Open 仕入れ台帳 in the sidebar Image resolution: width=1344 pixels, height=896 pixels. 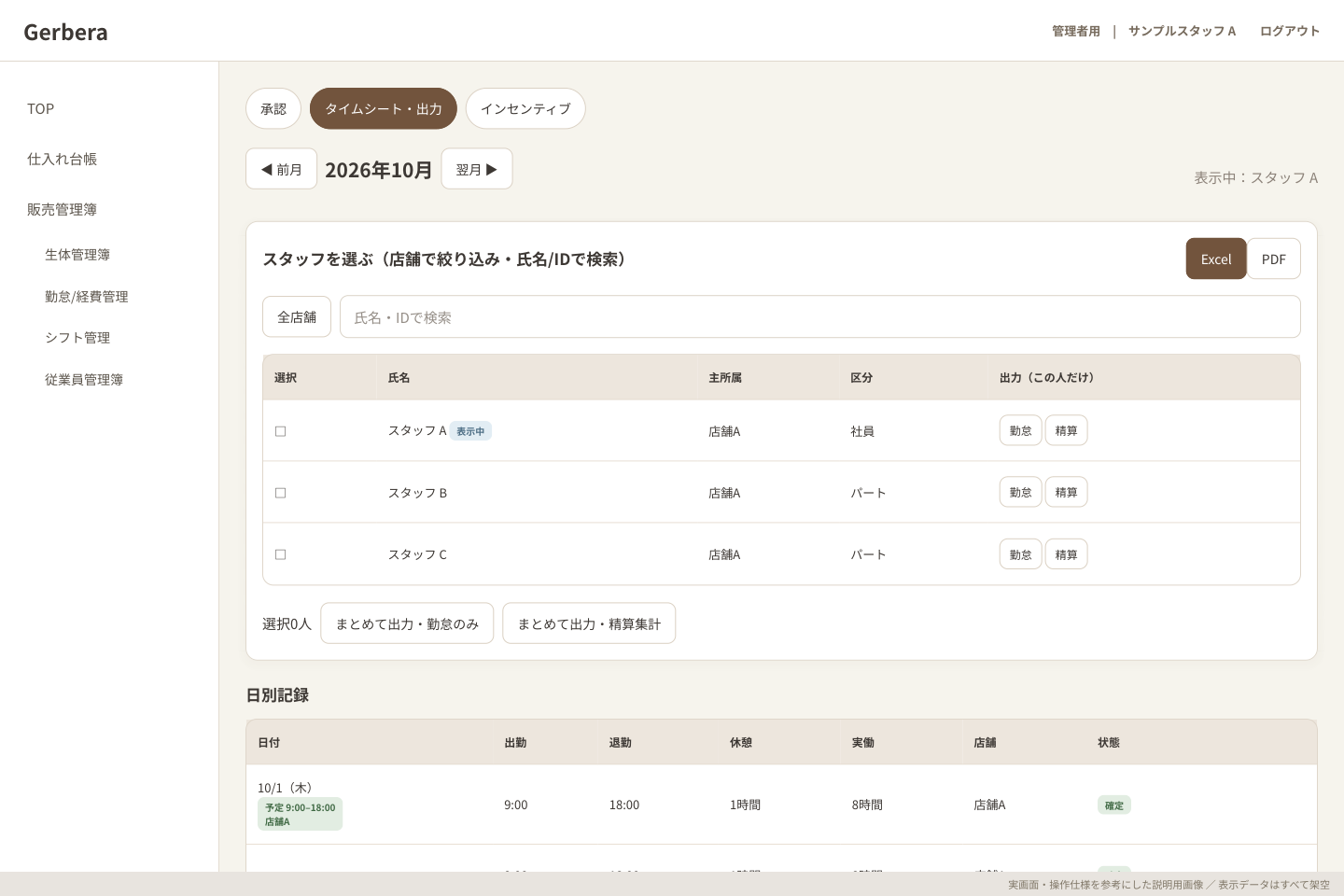point(62,159)
